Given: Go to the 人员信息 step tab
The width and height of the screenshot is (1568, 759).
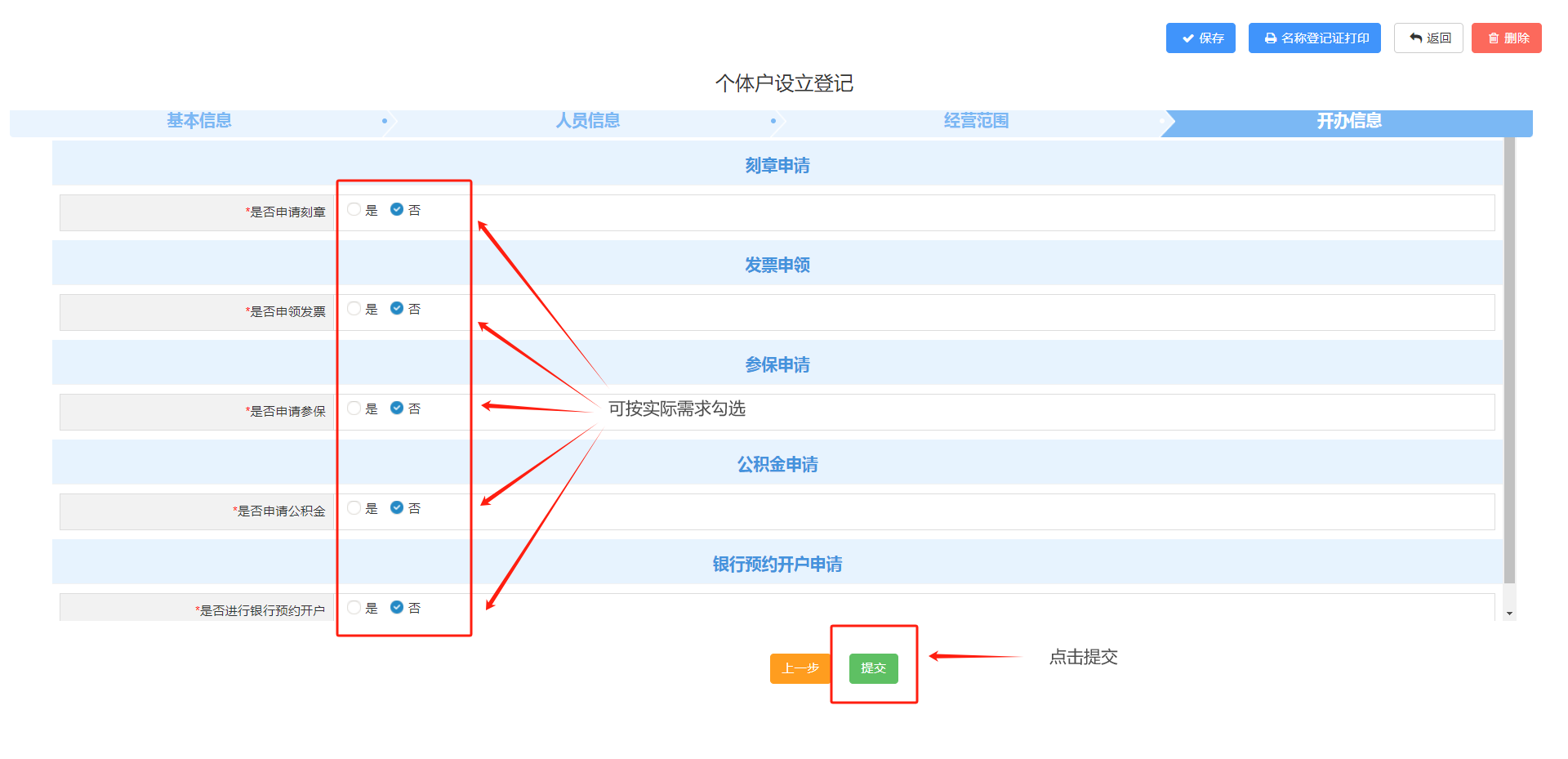Looking at the screenshot, I should 587,121.
